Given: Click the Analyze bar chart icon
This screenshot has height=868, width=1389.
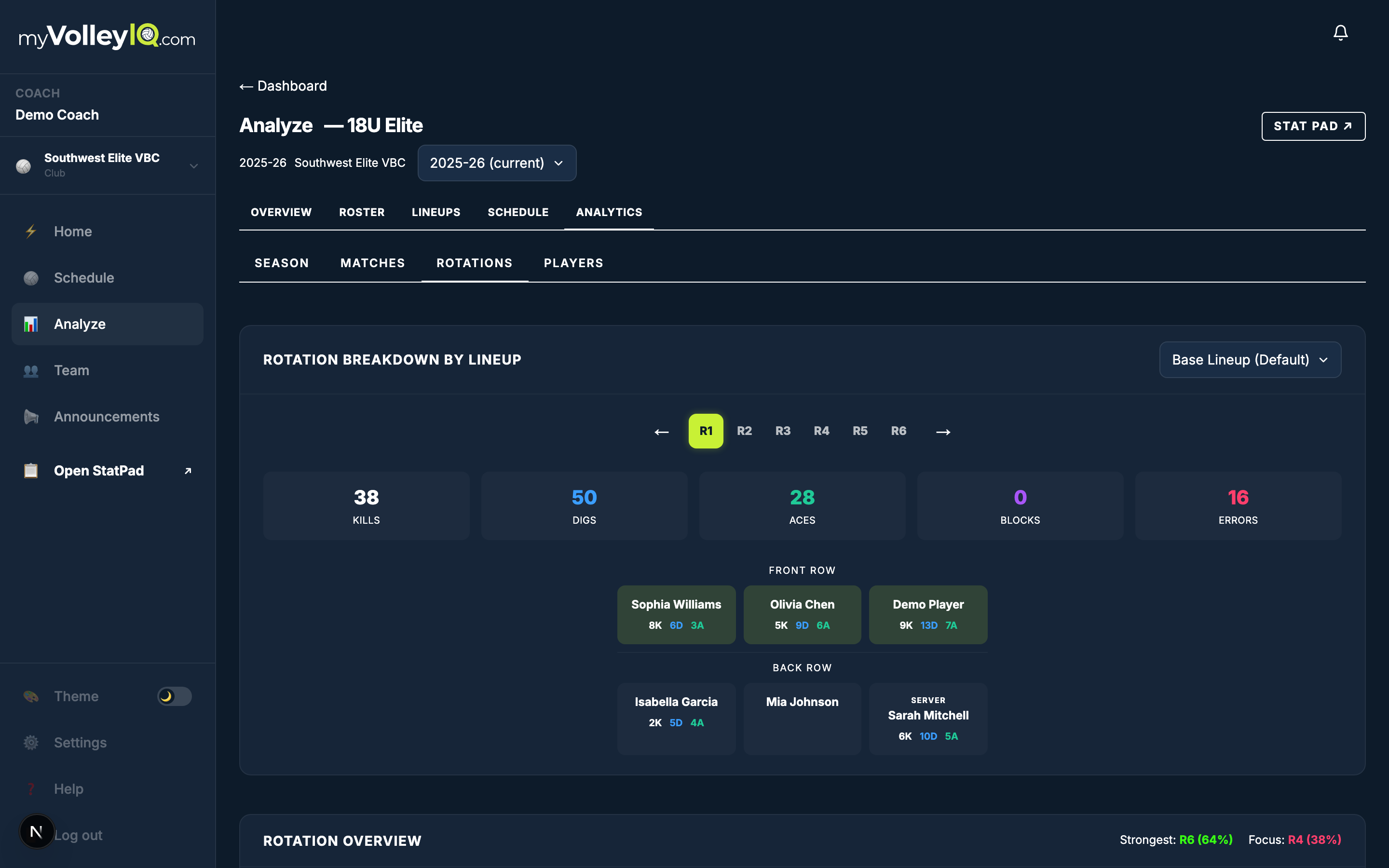Looking at the screenshot, I should tap(31, 325).
